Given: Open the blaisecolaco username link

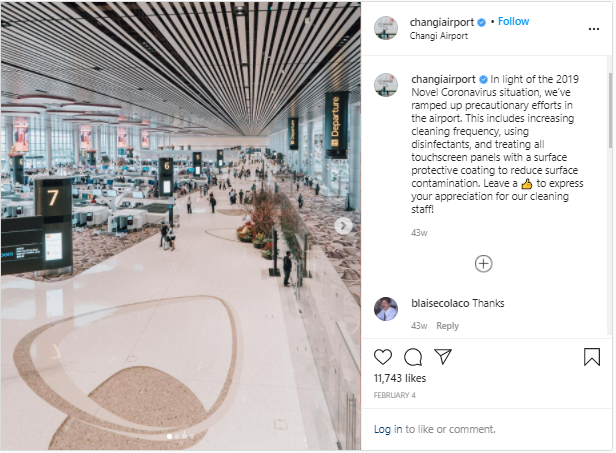Looking at the screenshot, I should coord(440,303).
